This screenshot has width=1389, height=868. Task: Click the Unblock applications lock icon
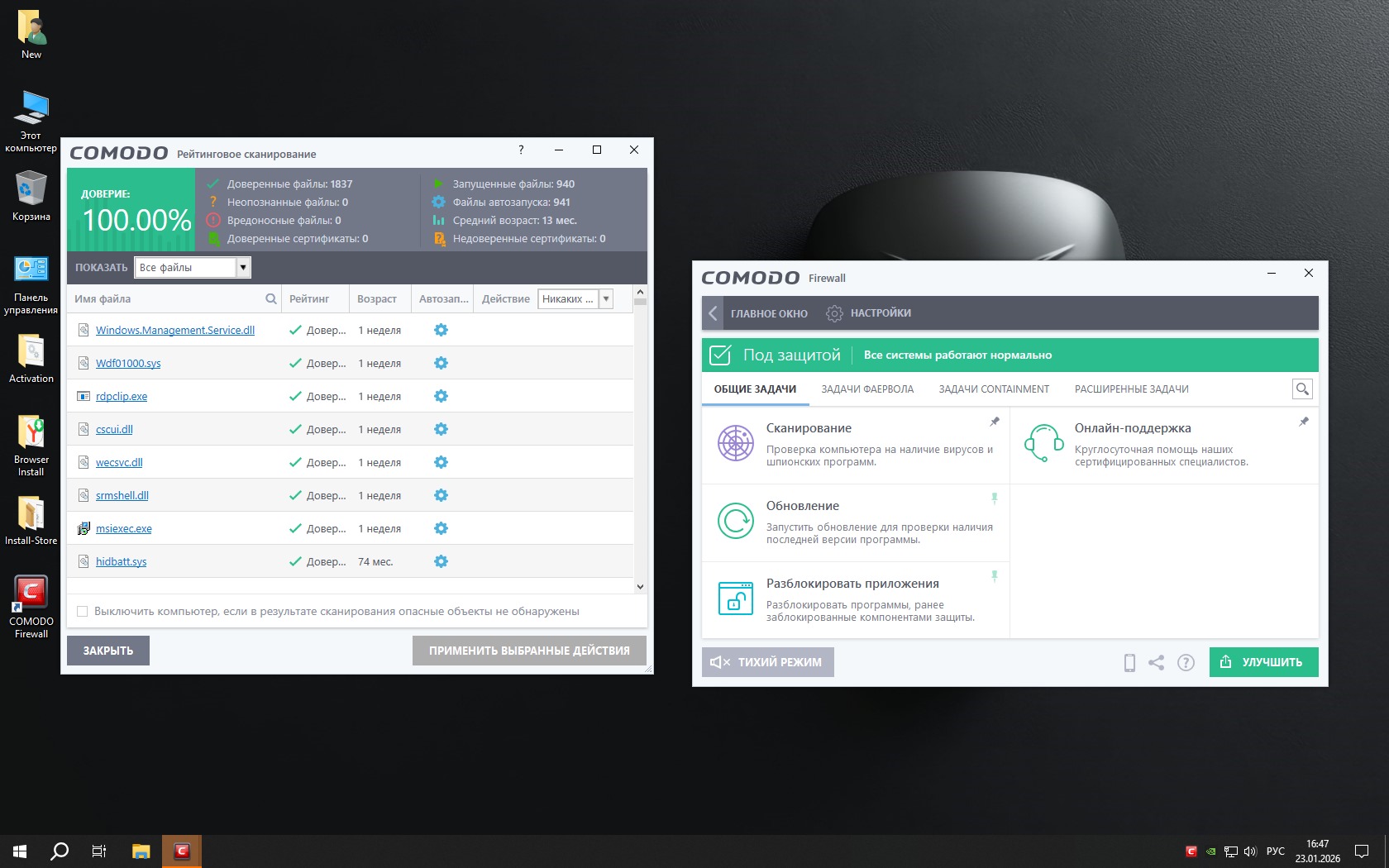coord(735,599)
